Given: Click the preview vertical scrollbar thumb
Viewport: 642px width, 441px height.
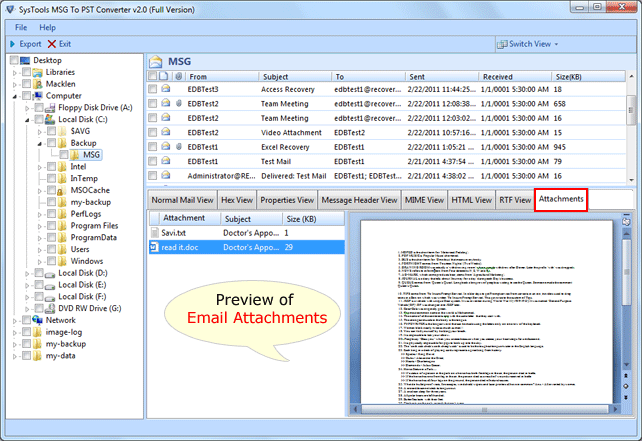Looking at the screenshot, I should pos(626,272).
